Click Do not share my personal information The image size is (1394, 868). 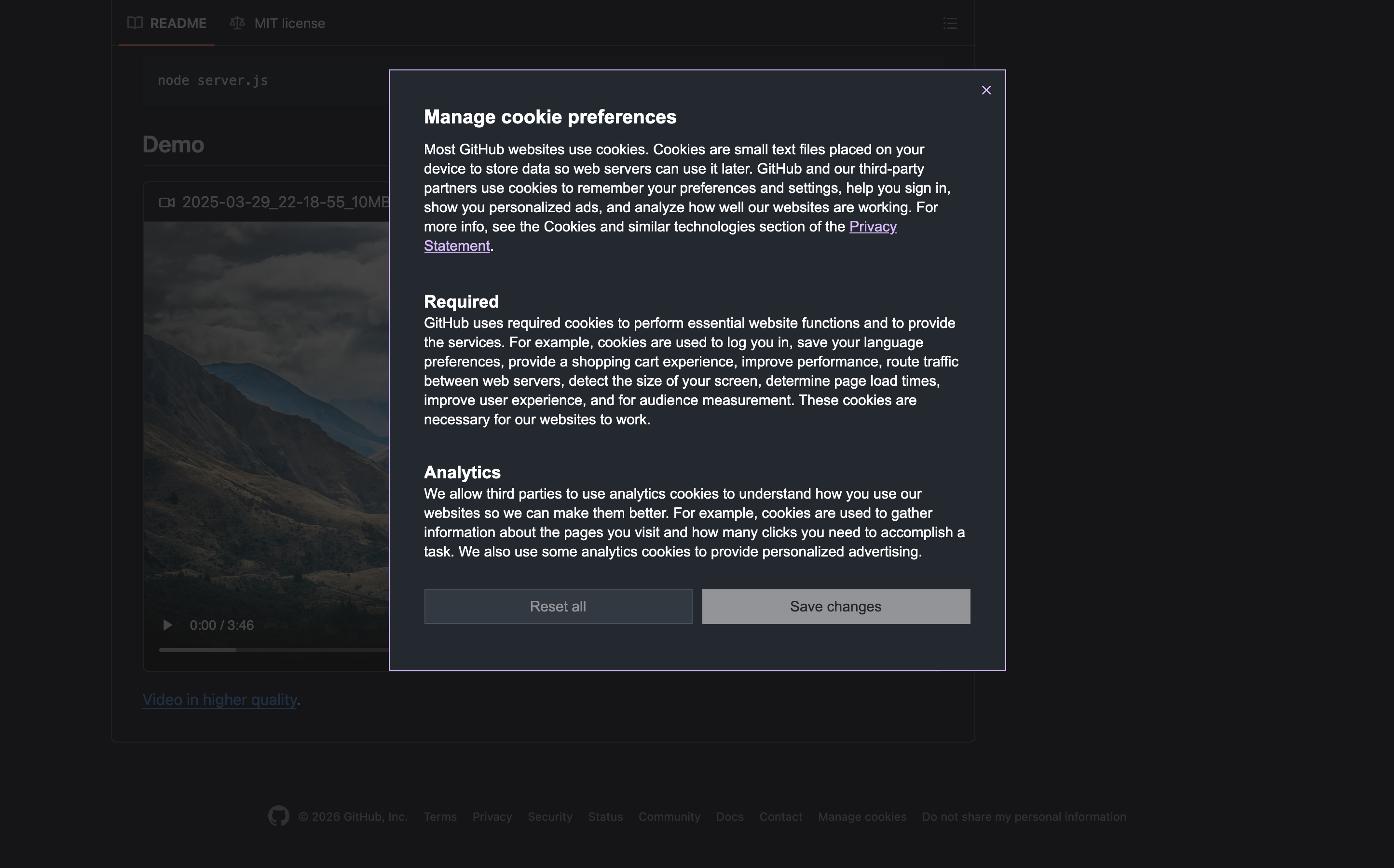(1024, 816)
